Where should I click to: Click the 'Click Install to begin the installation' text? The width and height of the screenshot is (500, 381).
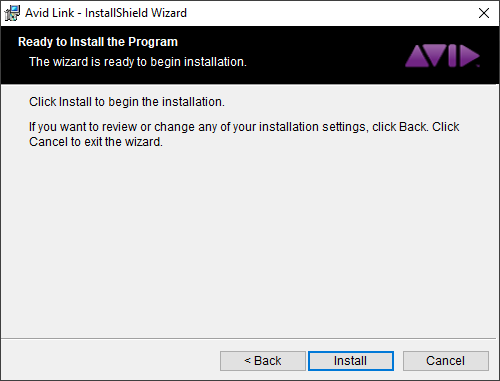tap(127, 102)
